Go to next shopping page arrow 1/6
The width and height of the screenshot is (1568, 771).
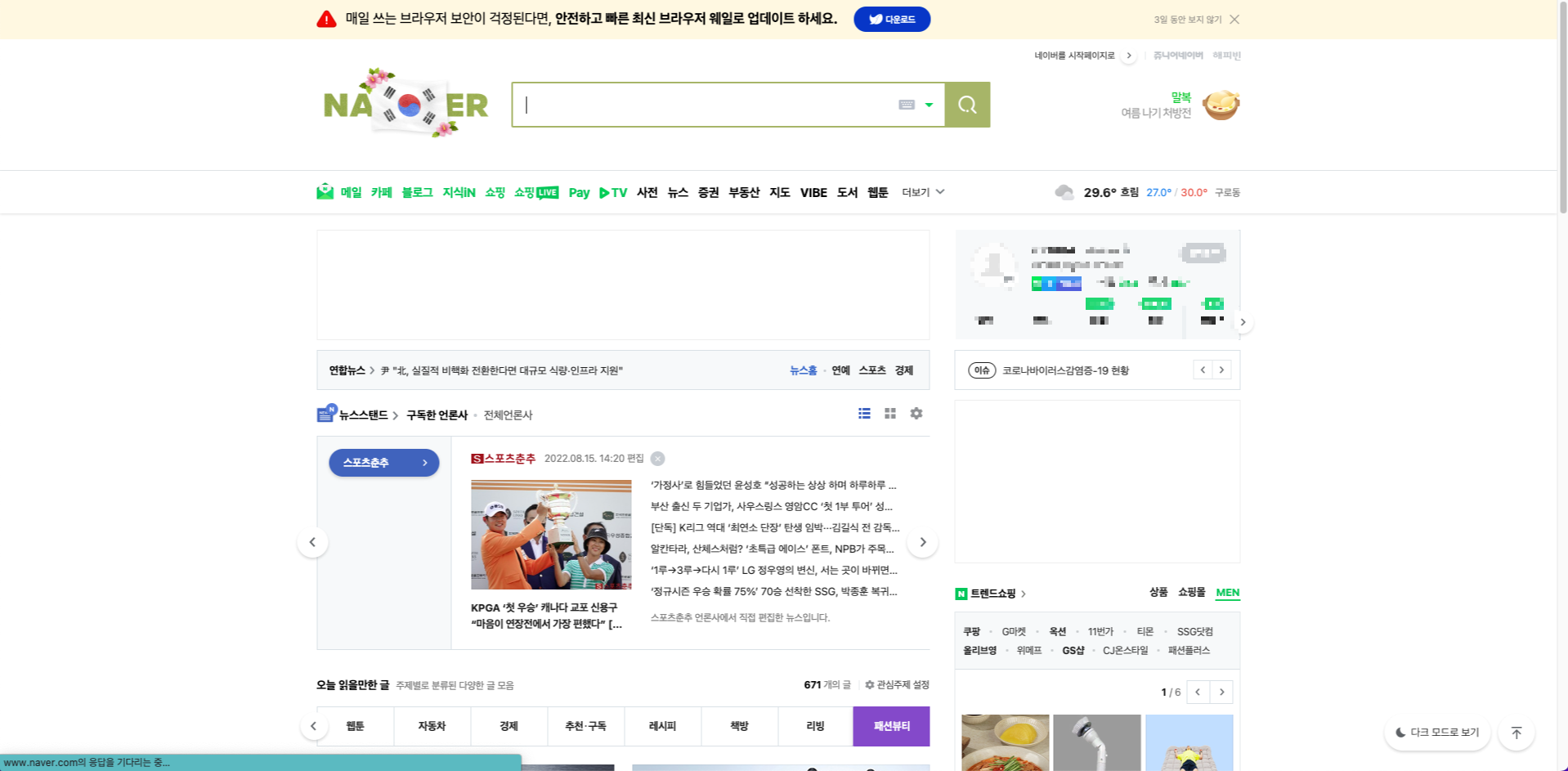coord(1221,692)
